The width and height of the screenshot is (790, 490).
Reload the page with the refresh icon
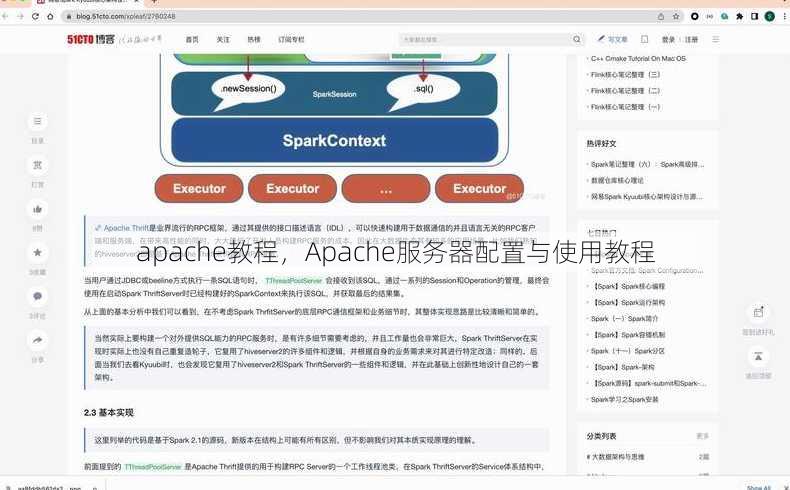[35, 16]
